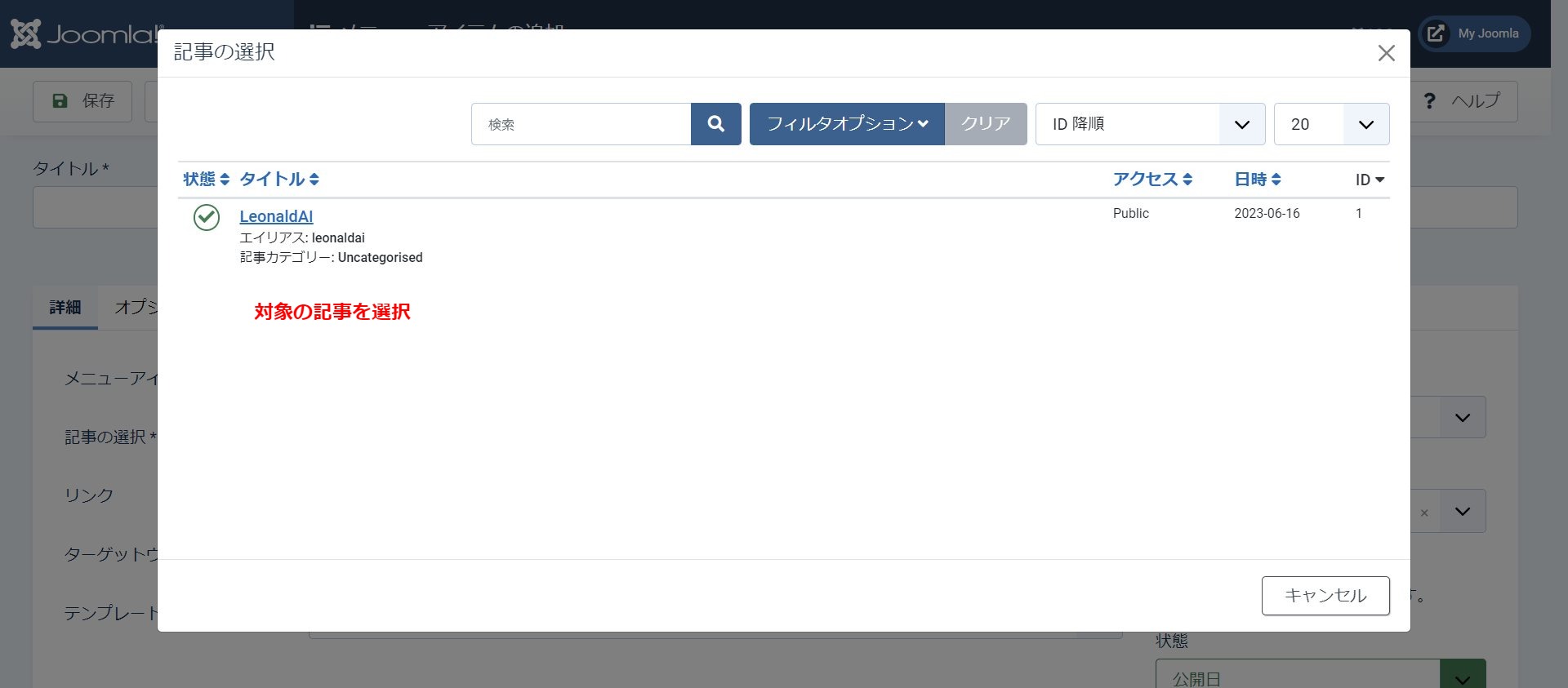
Task: Close the 記事の選択 dialog with X
Action: 1386,54
